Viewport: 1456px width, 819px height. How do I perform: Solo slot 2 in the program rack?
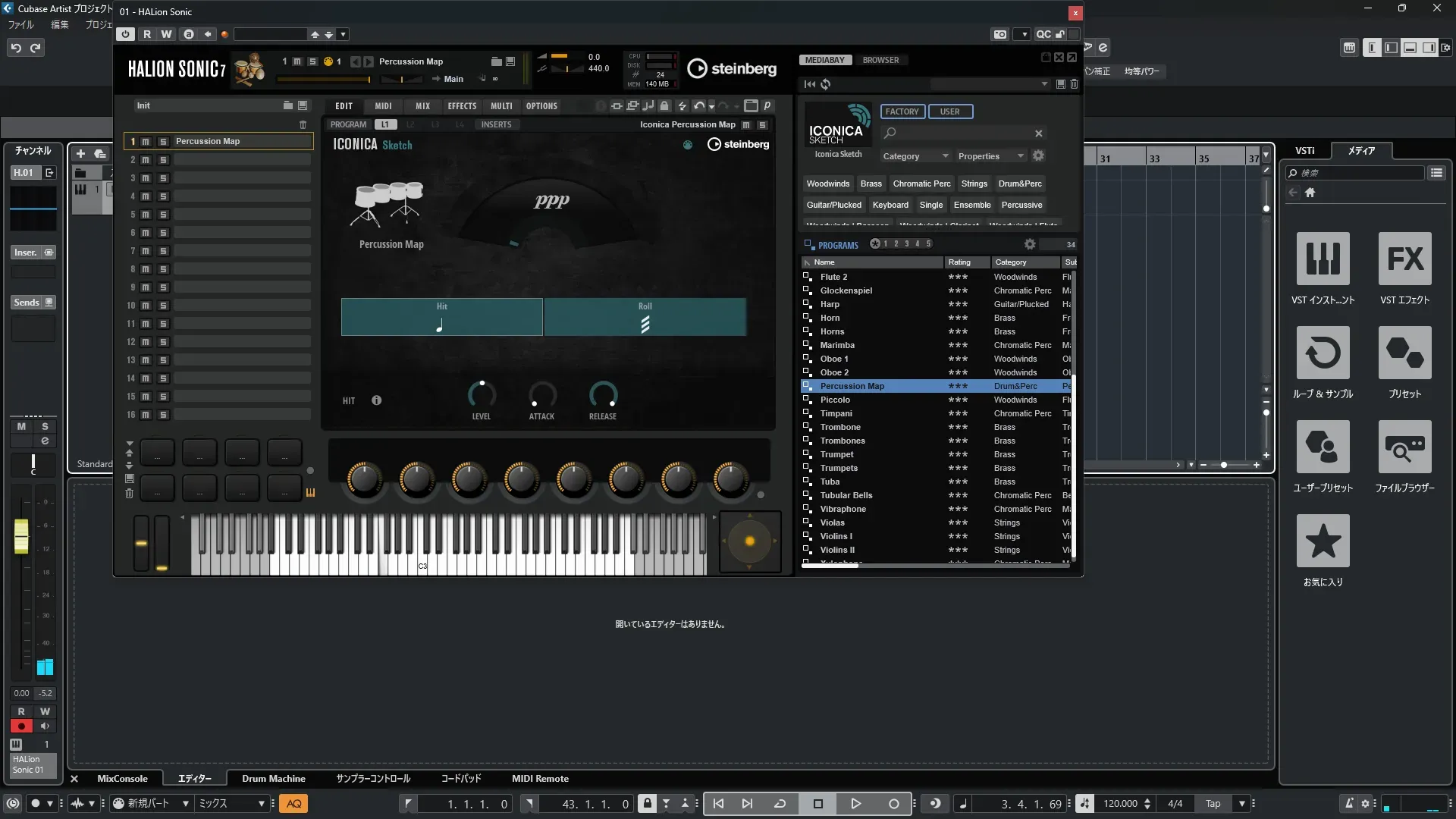[x=163, y=160]
